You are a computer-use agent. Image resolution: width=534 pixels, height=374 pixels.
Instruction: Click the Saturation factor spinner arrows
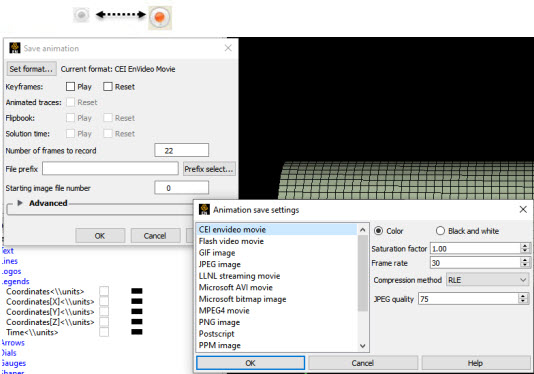click(525, 248)
